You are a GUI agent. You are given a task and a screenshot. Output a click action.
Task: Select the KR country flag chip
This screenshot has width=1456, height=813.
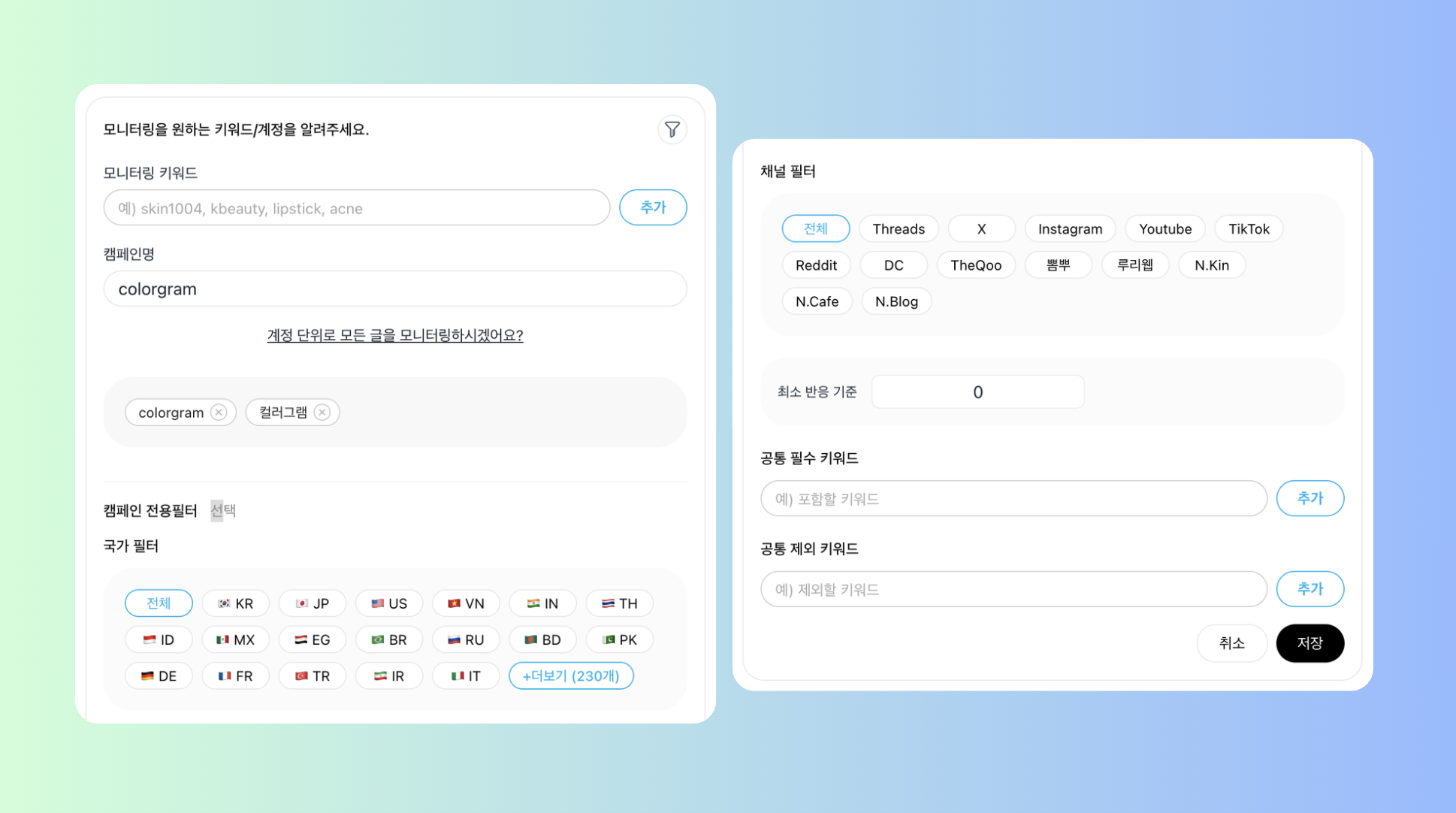pyautogui.click(x=235, y=603)
